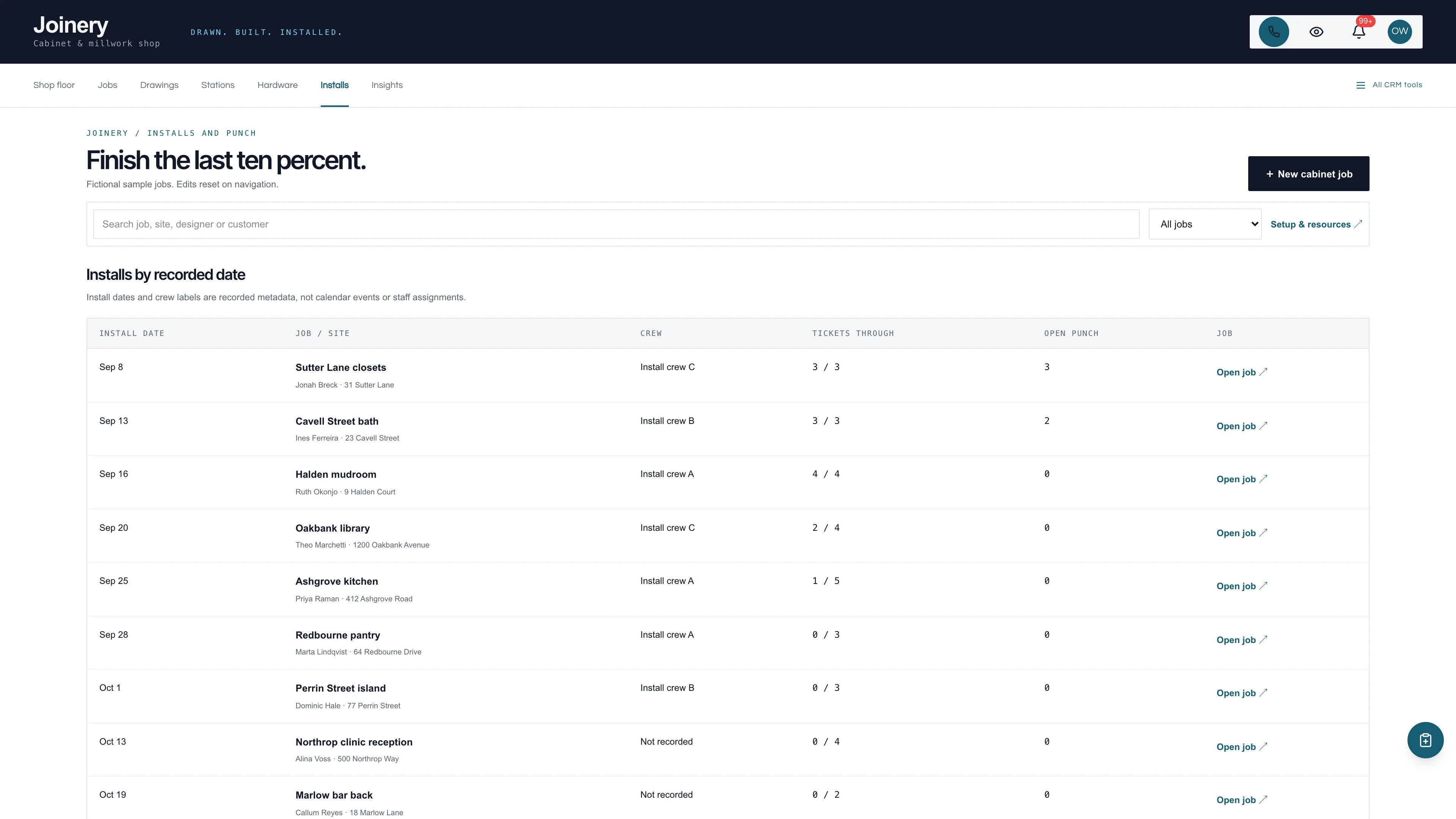Open the All CRM tools hamburger icon

pos(1360,85)
